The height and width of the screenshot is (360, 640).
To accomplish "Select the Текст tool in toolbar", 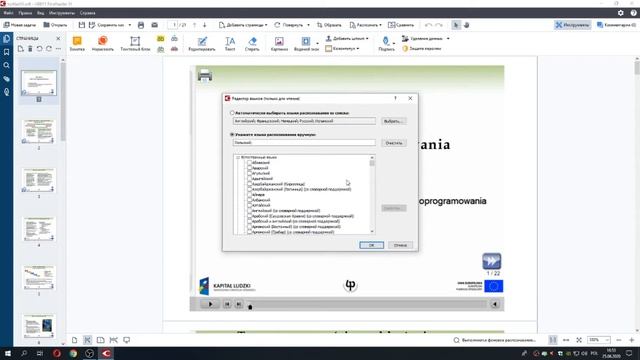I will pos(230,44).
